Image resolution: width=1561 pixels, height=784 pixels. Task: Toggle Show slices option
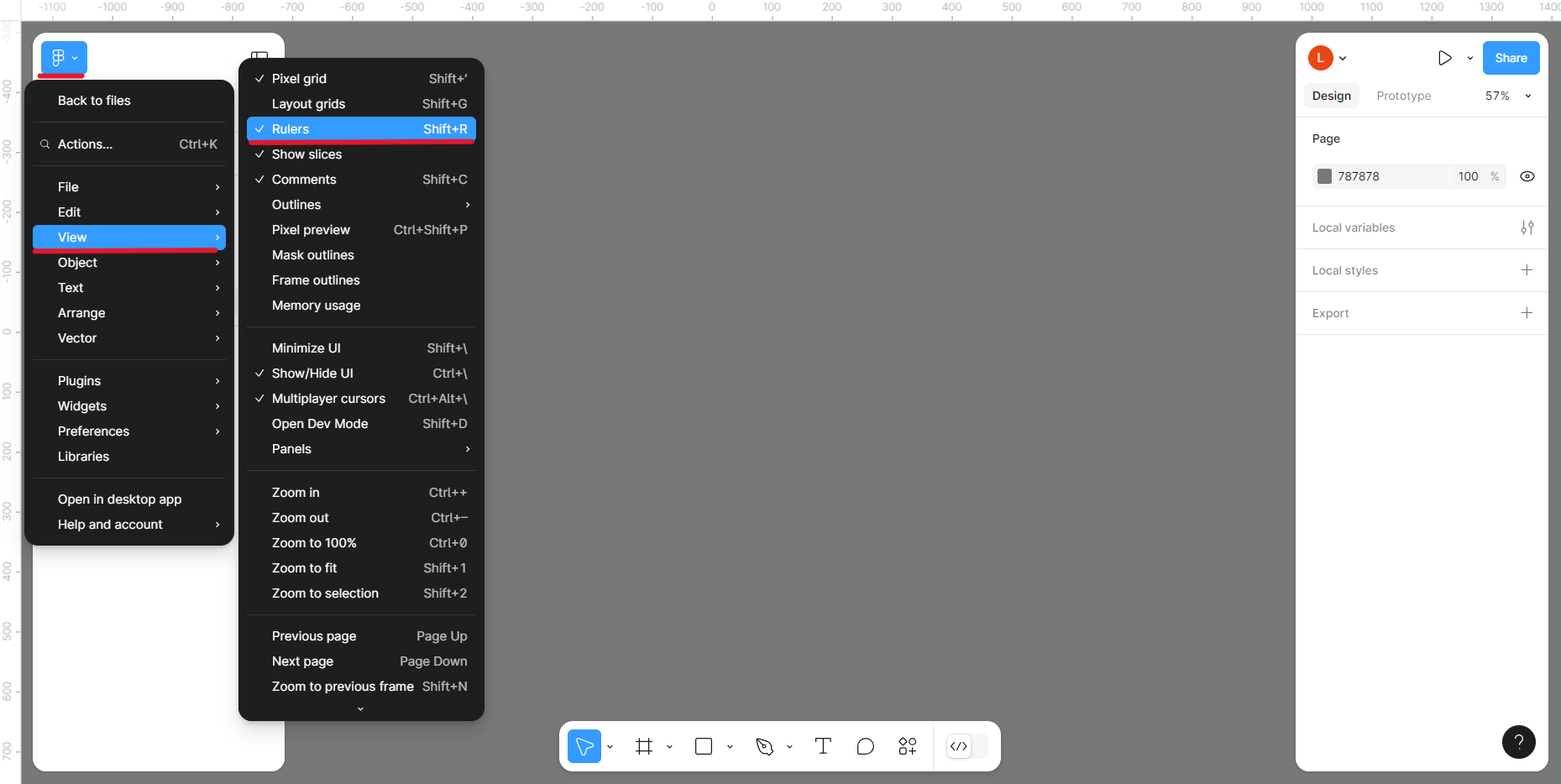click(x=361, y=154)
